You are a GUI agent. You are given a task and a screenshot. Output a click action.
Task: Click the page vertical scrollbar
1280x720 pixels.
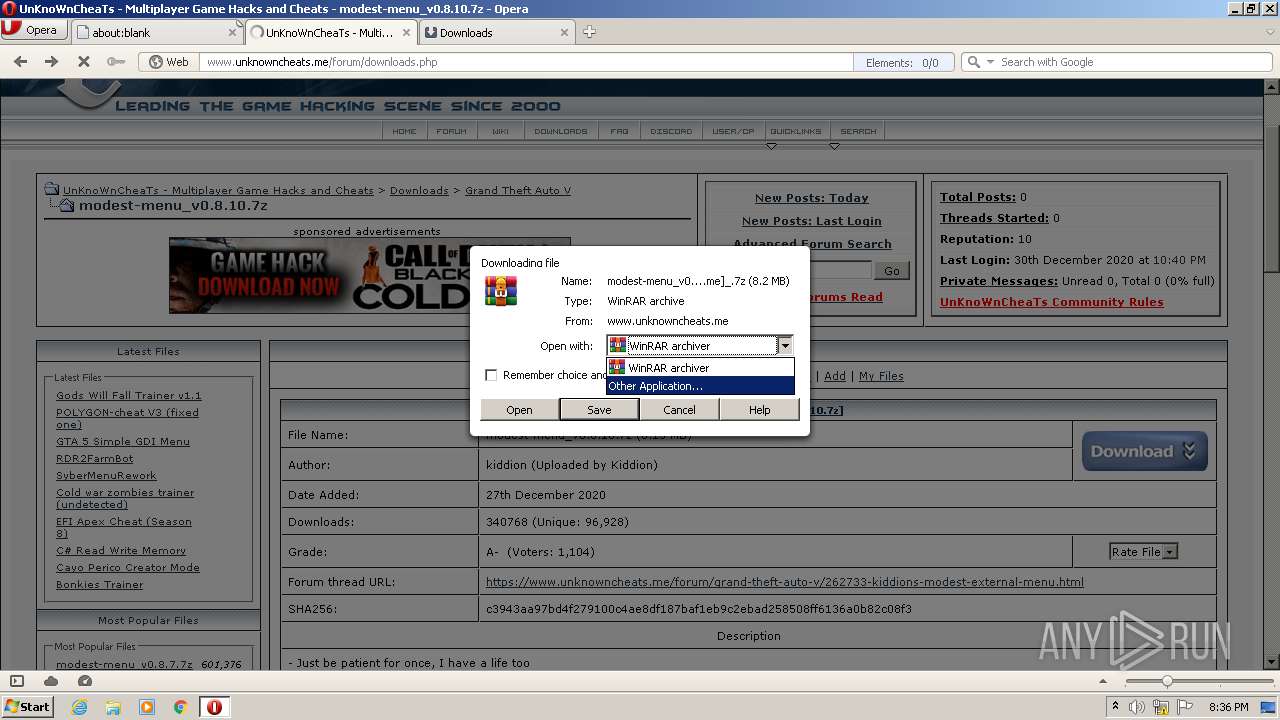tap(1272, 375)
